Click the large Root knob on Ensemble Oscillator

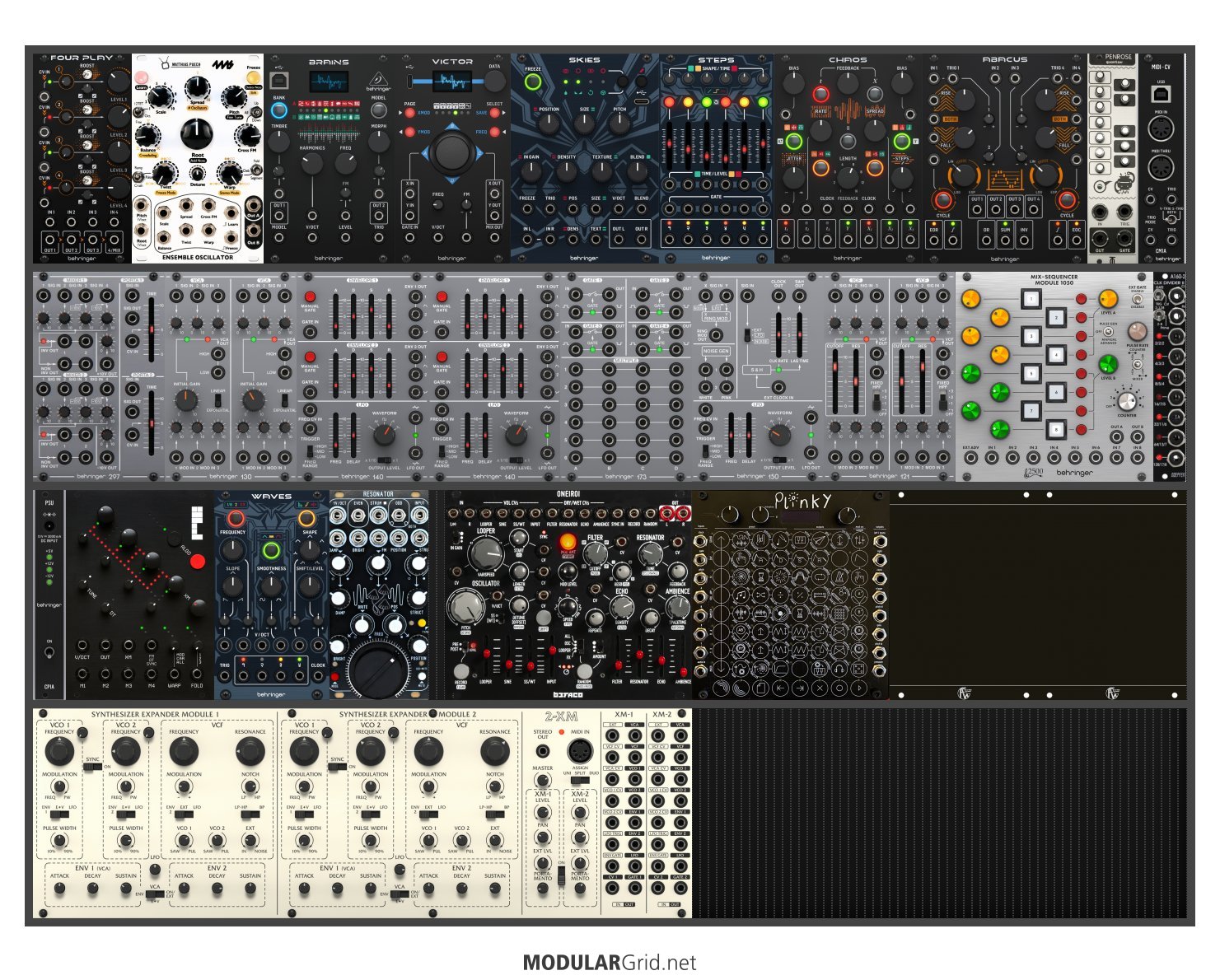(196, 133)
